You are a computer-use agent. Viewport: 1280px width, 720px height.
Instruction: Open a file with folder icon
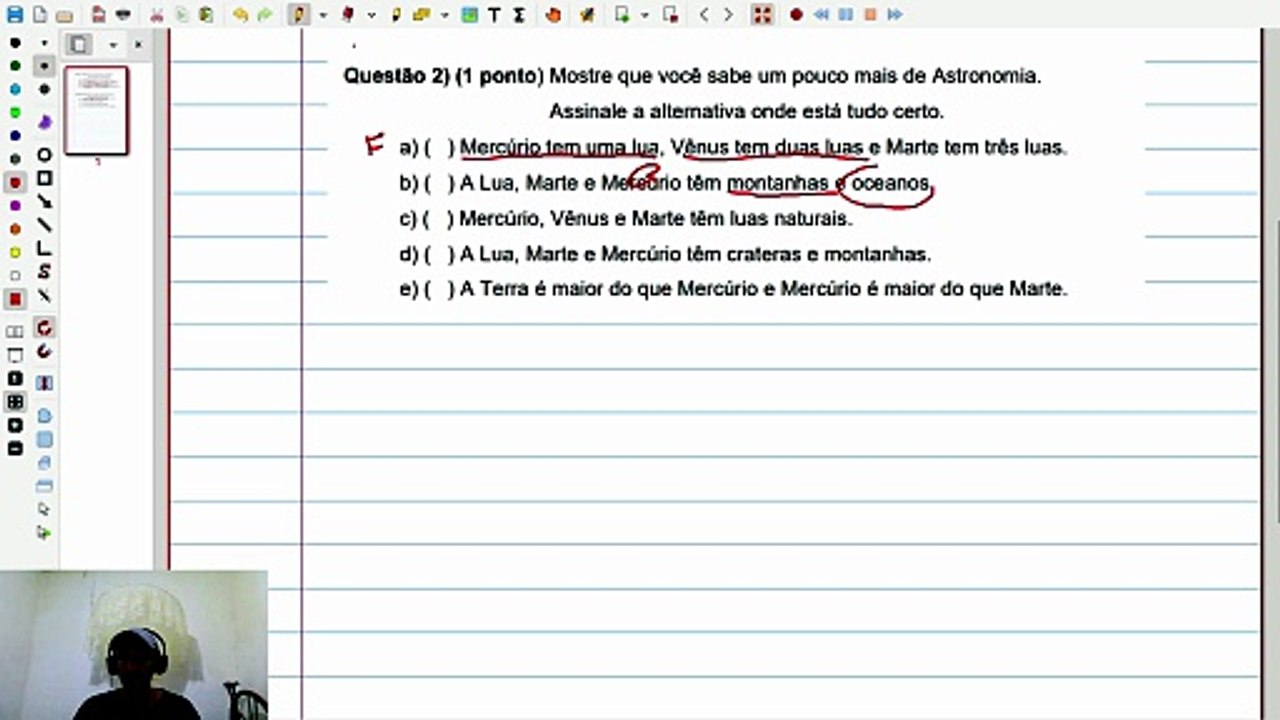point(64,15)
